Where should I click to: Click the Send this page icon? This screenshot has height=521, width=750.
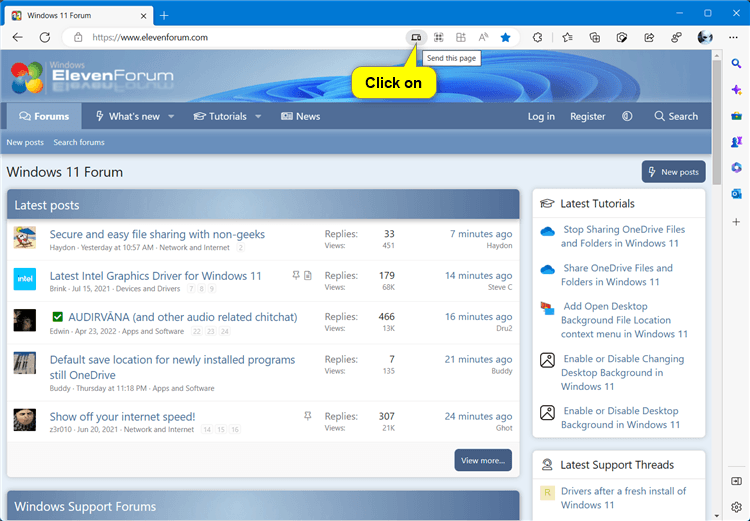[x=416, y=37]
